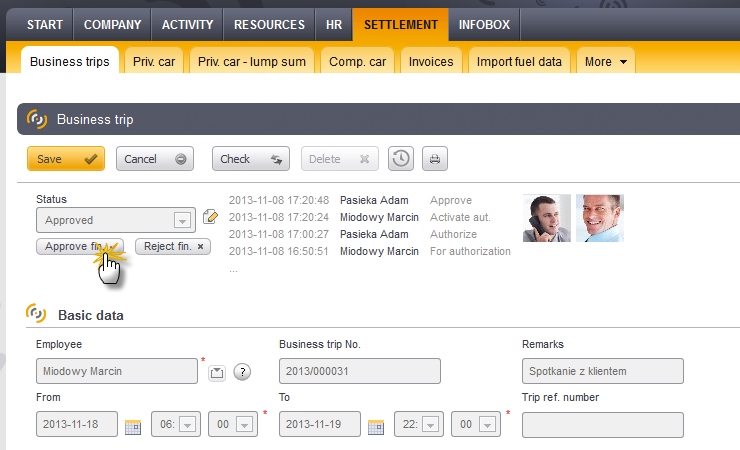Open the To date calendar picker
This screenshot has width=740, height=450.
[376, 426]
